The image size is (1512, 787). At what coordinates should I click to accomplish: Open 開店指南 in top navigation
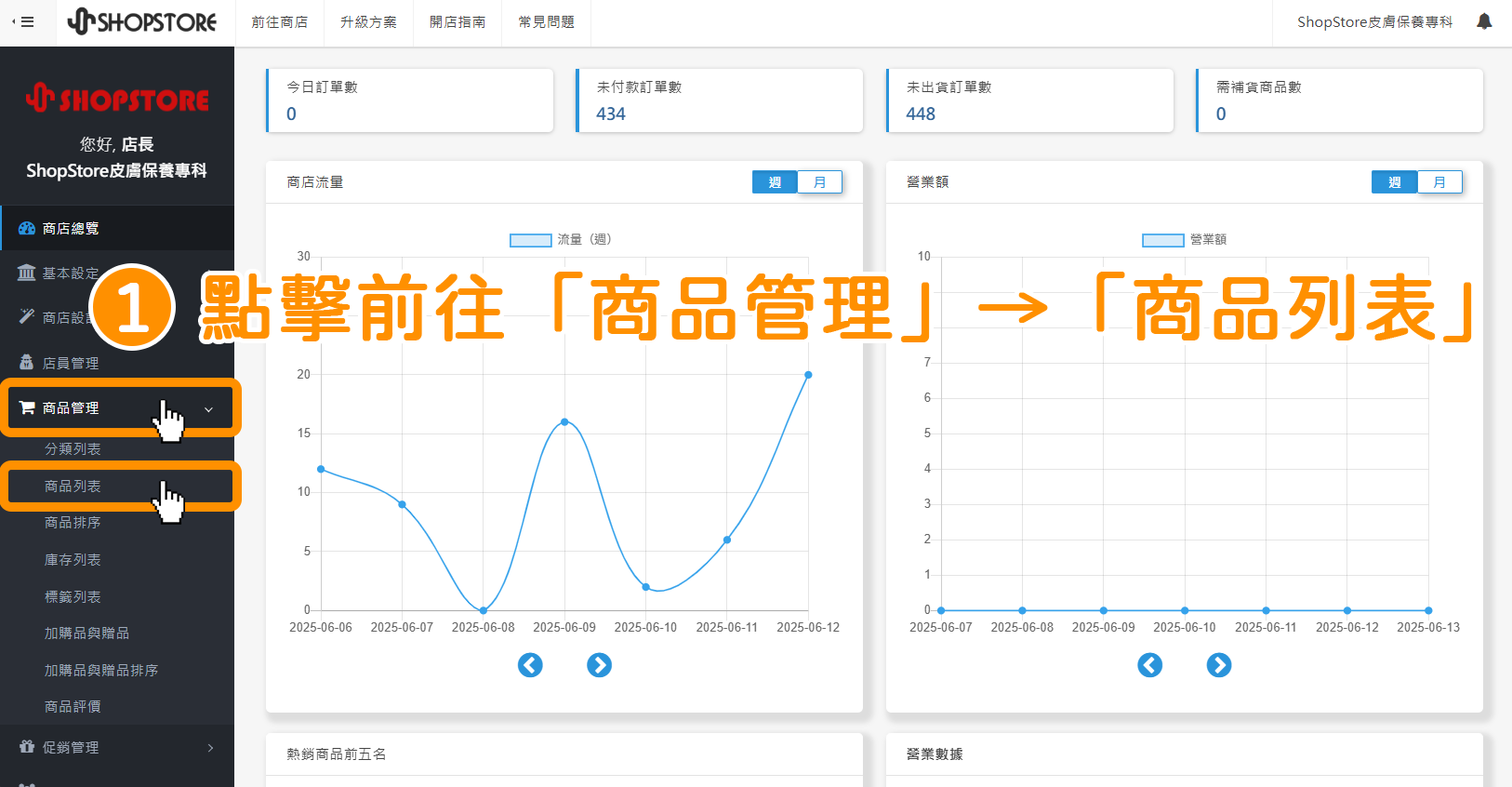tap(458, 22)
